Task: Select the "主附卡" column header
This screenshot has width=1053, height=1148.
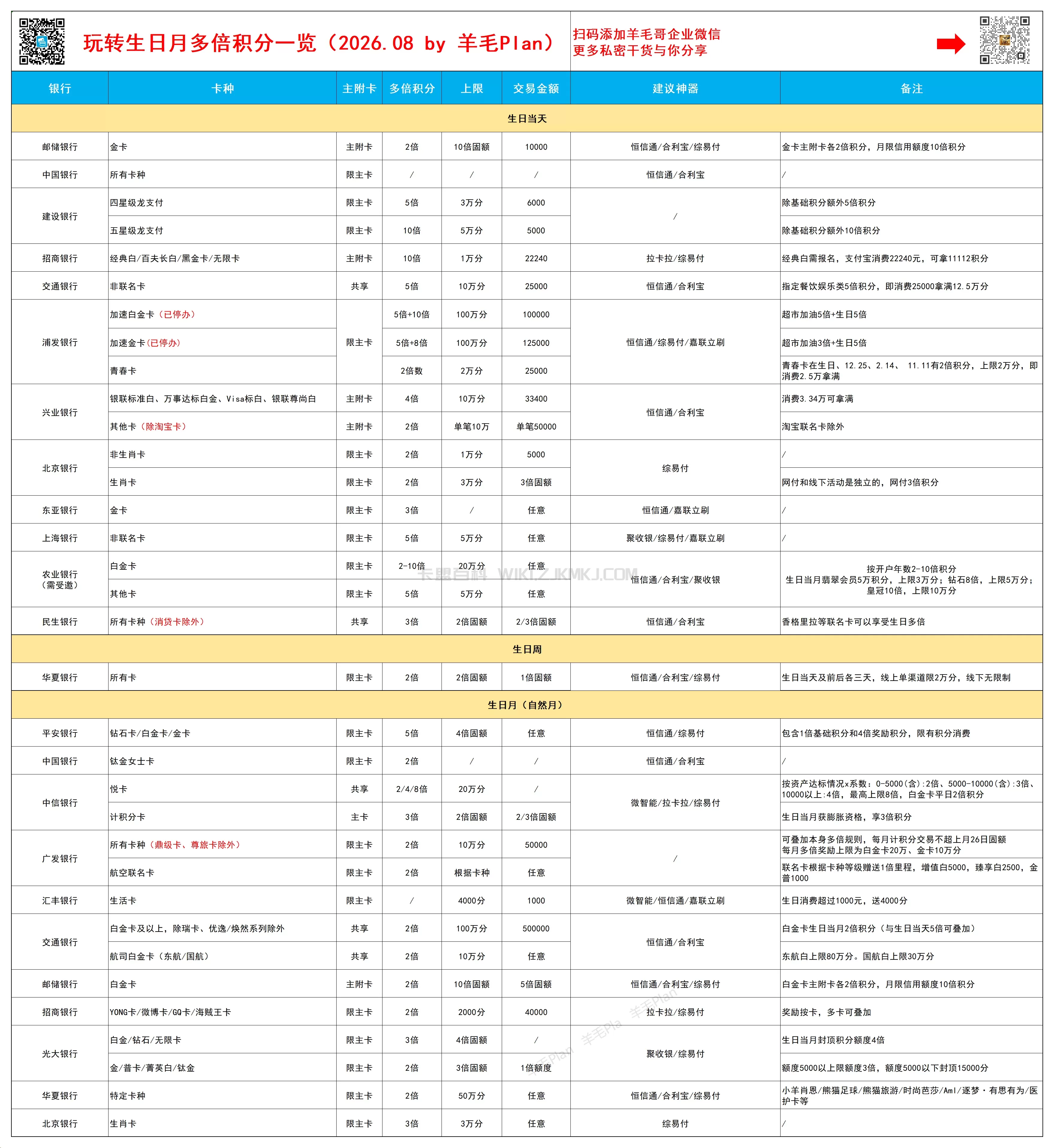Action: [x=359, y=88]
